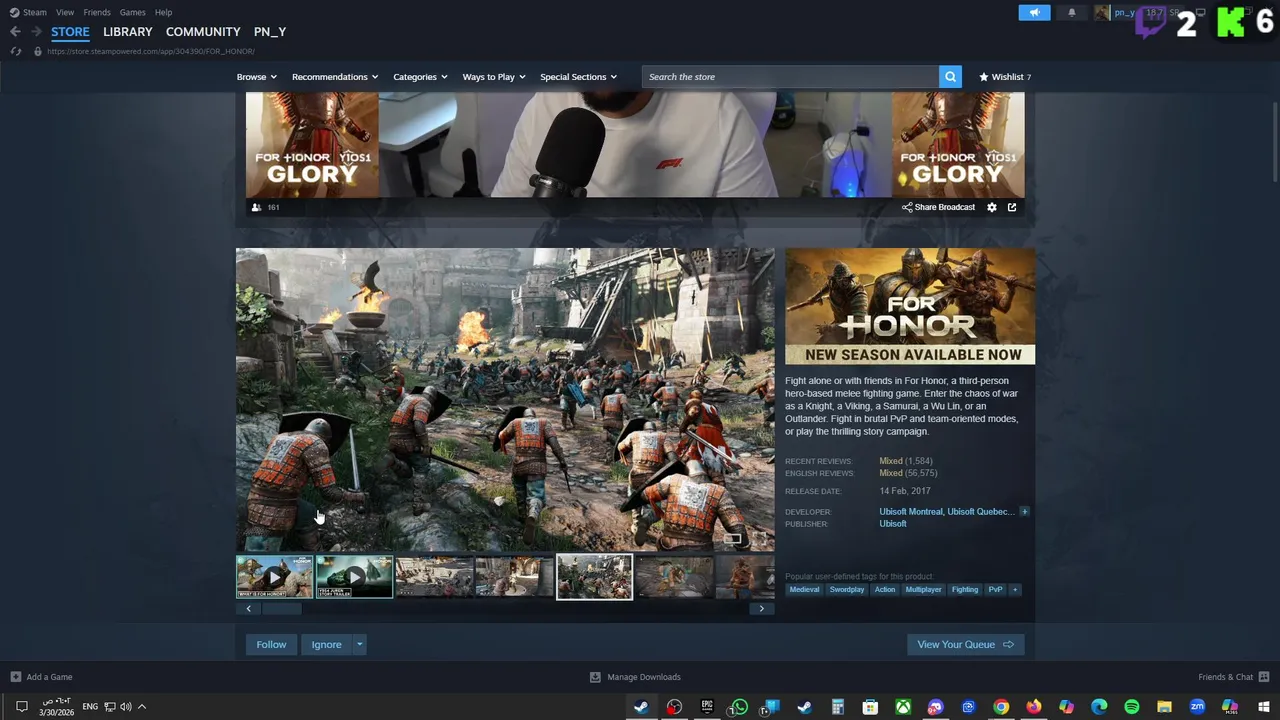1280x720 pixels.
Task: Open Epic Games Launcher from taskbar
Action: coord(707,707)
